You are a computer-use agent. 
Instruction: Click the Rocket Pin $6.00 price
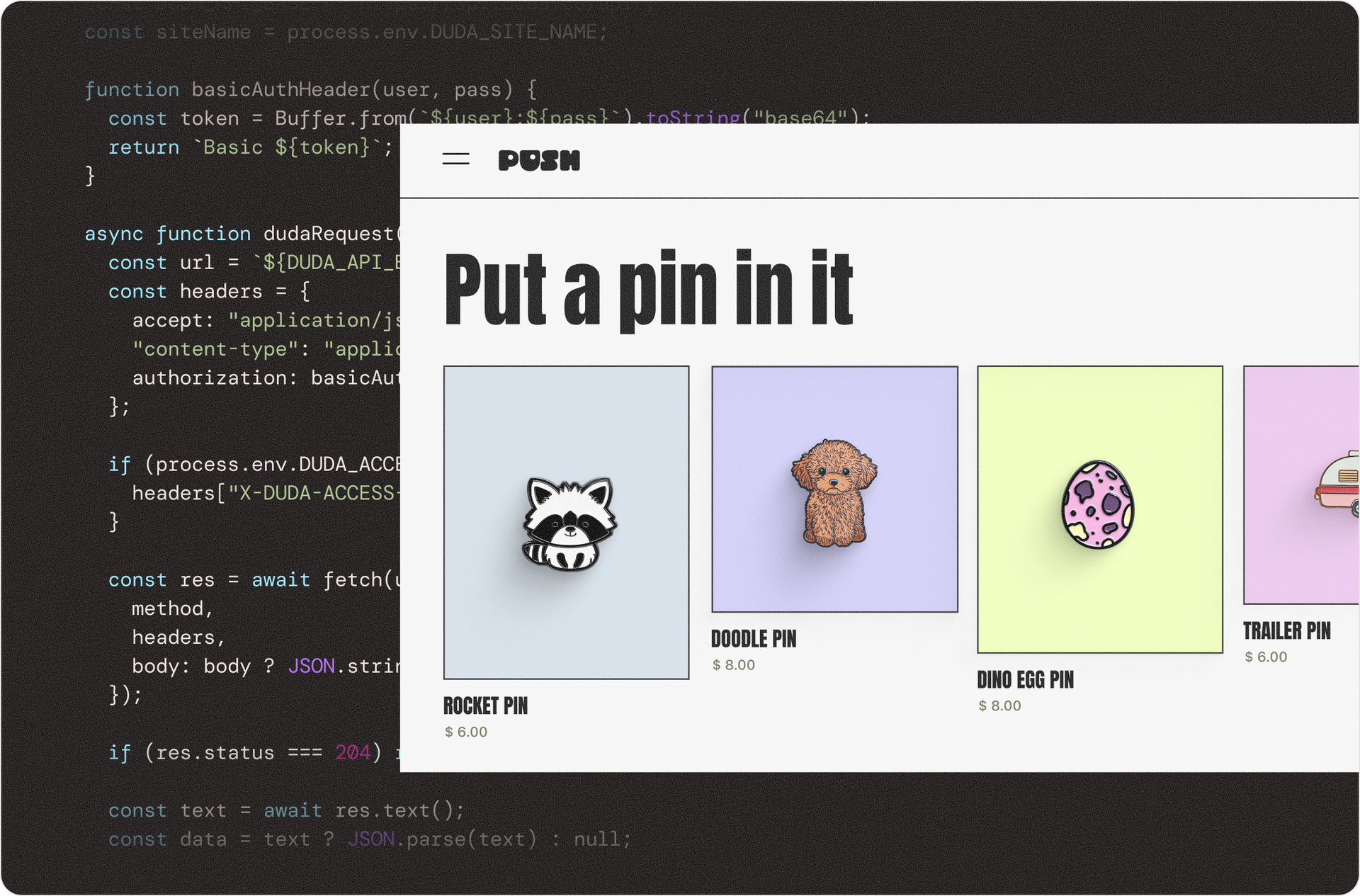click(x=466, y=732)
